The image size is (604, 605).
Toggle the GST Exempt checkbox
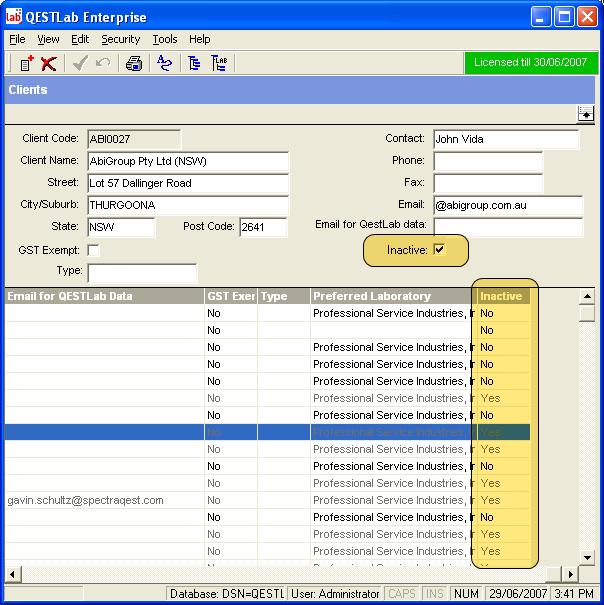coord(94,250)
